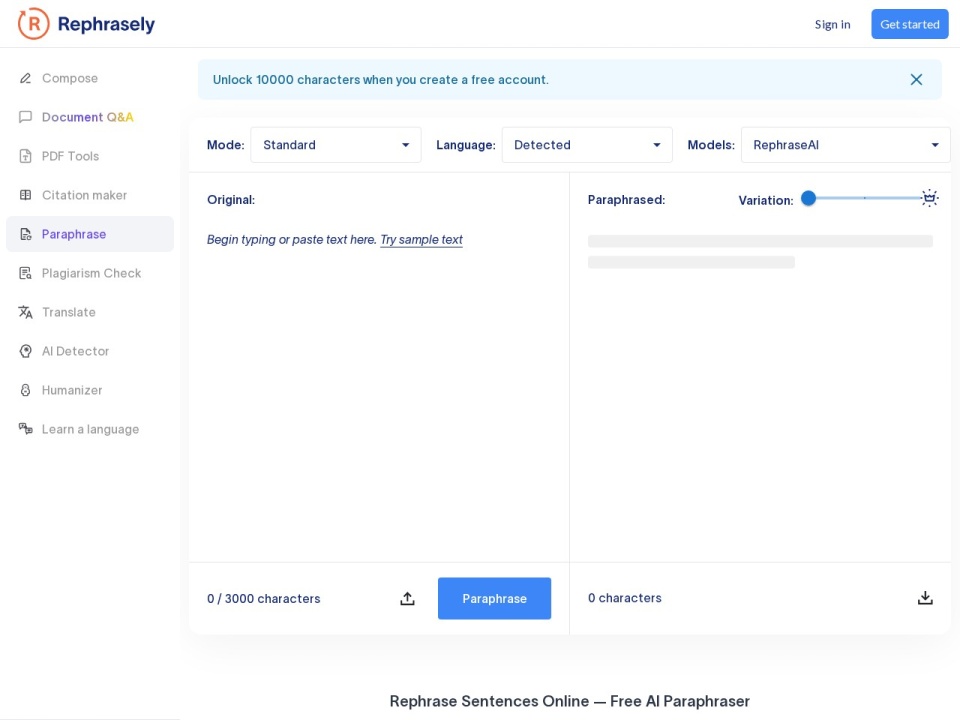Image resolution: width=960 pixels, height=720 pixels.
Task: Click the '0 / 3000 characters' counter
Action: 263,599
